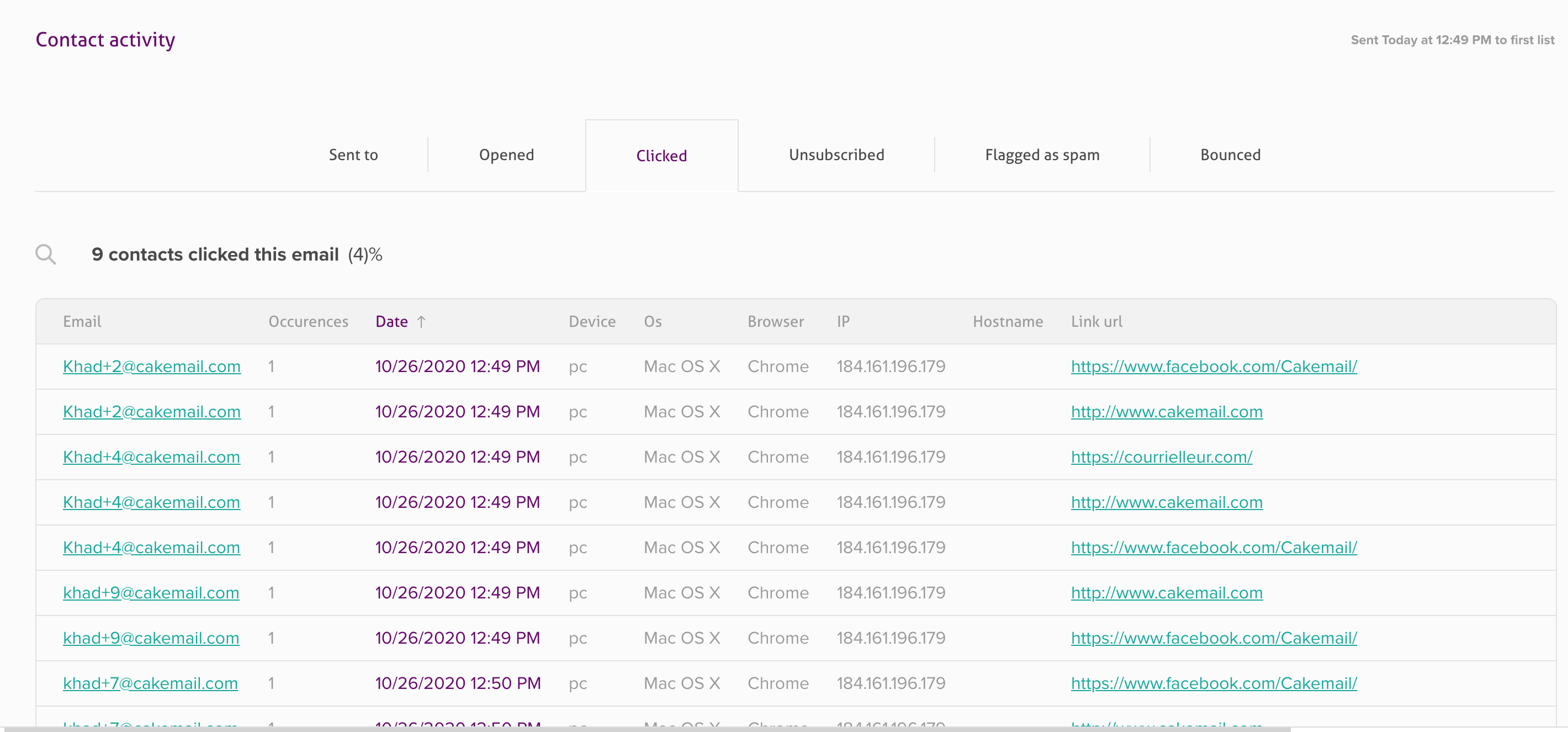The height and width of the screenshot is (732, 1568).
Task: Click the search magnifier icon
Action: [46, 254]
